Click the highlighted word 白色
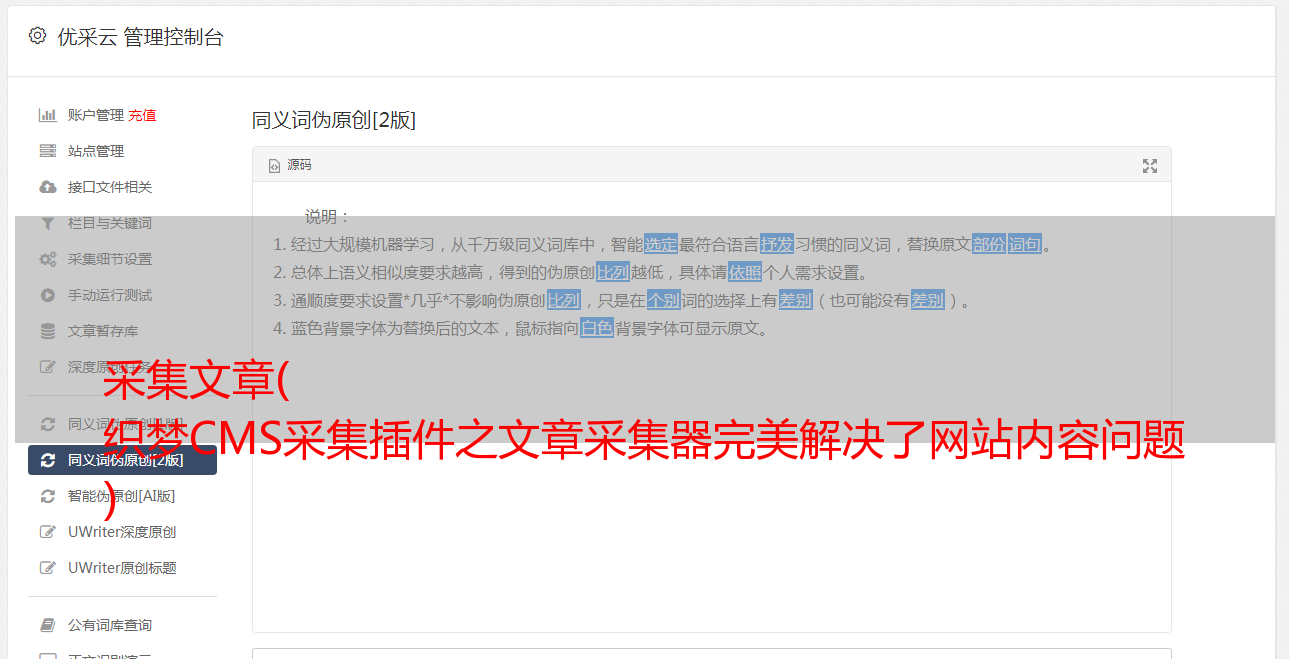 [597, 328]
